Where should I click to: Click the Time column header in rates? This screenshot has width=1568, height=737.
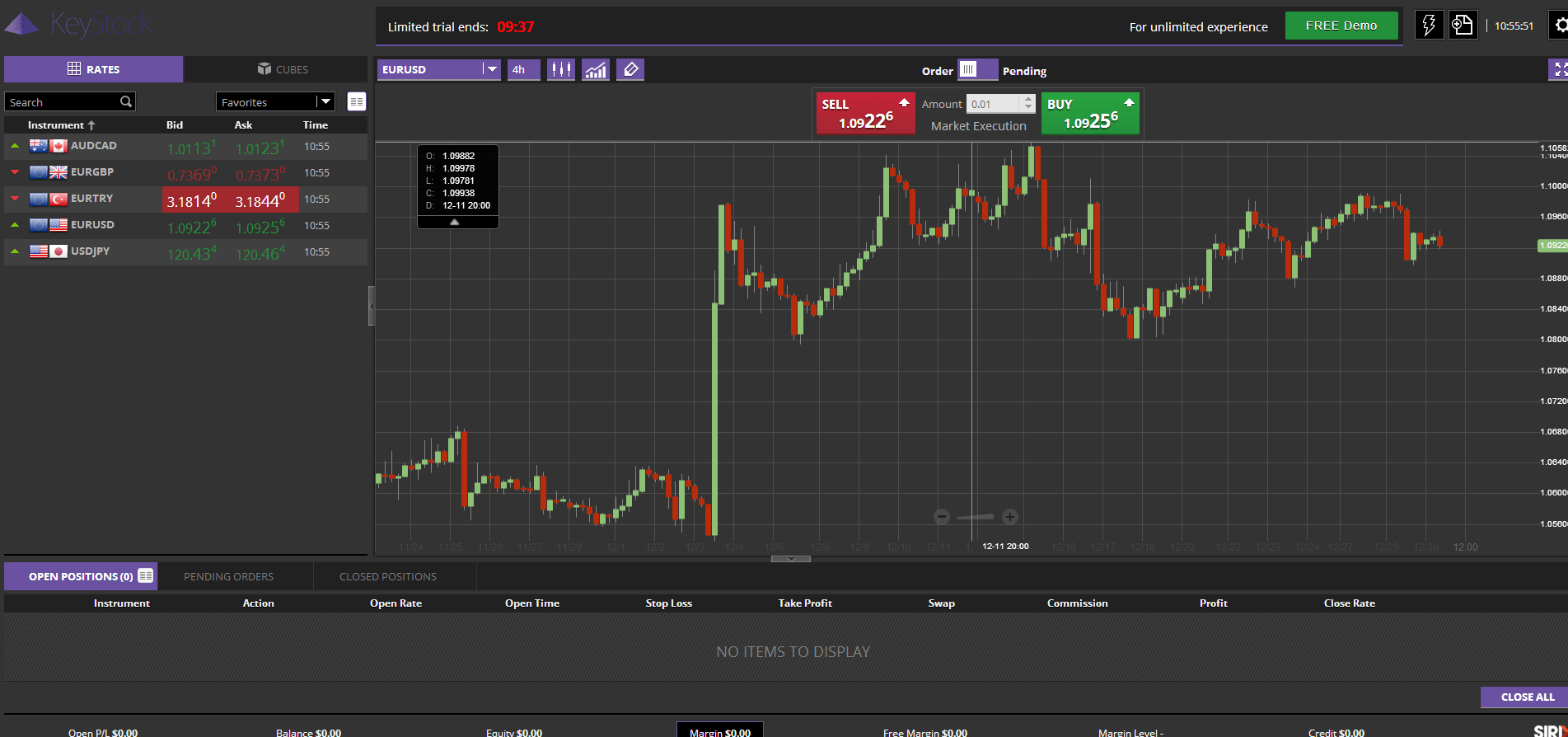(316, 125)
